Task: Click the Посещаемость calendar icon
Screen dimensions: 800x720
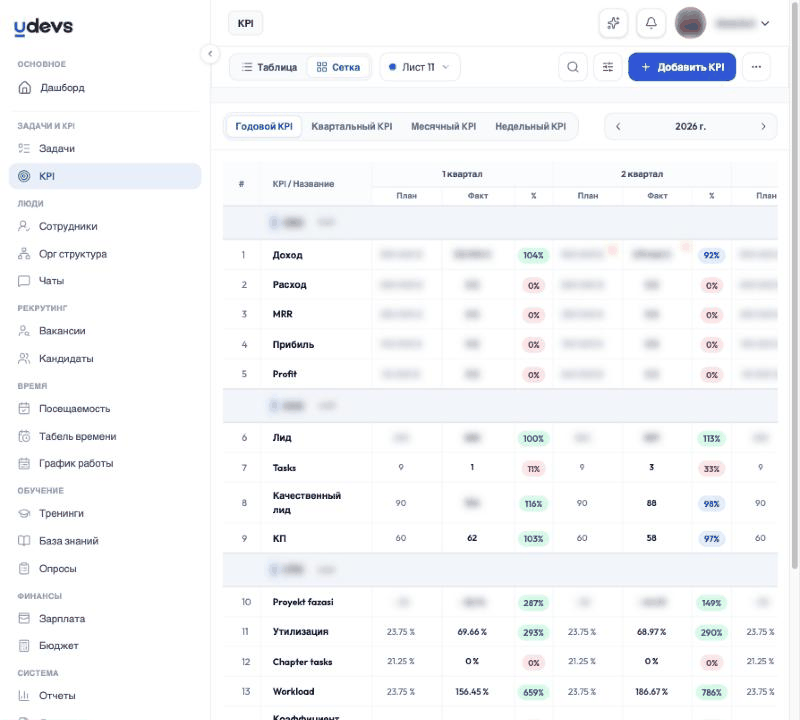Action: pyautogui.click(x=24, y=408)
